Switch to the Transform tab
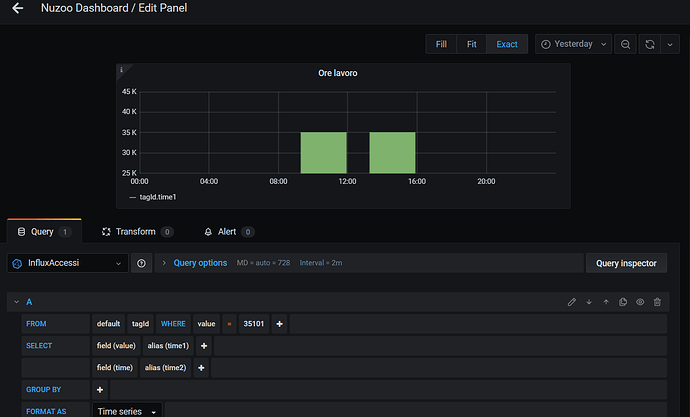Screen dimensions: 690x417 pos(137,231)
